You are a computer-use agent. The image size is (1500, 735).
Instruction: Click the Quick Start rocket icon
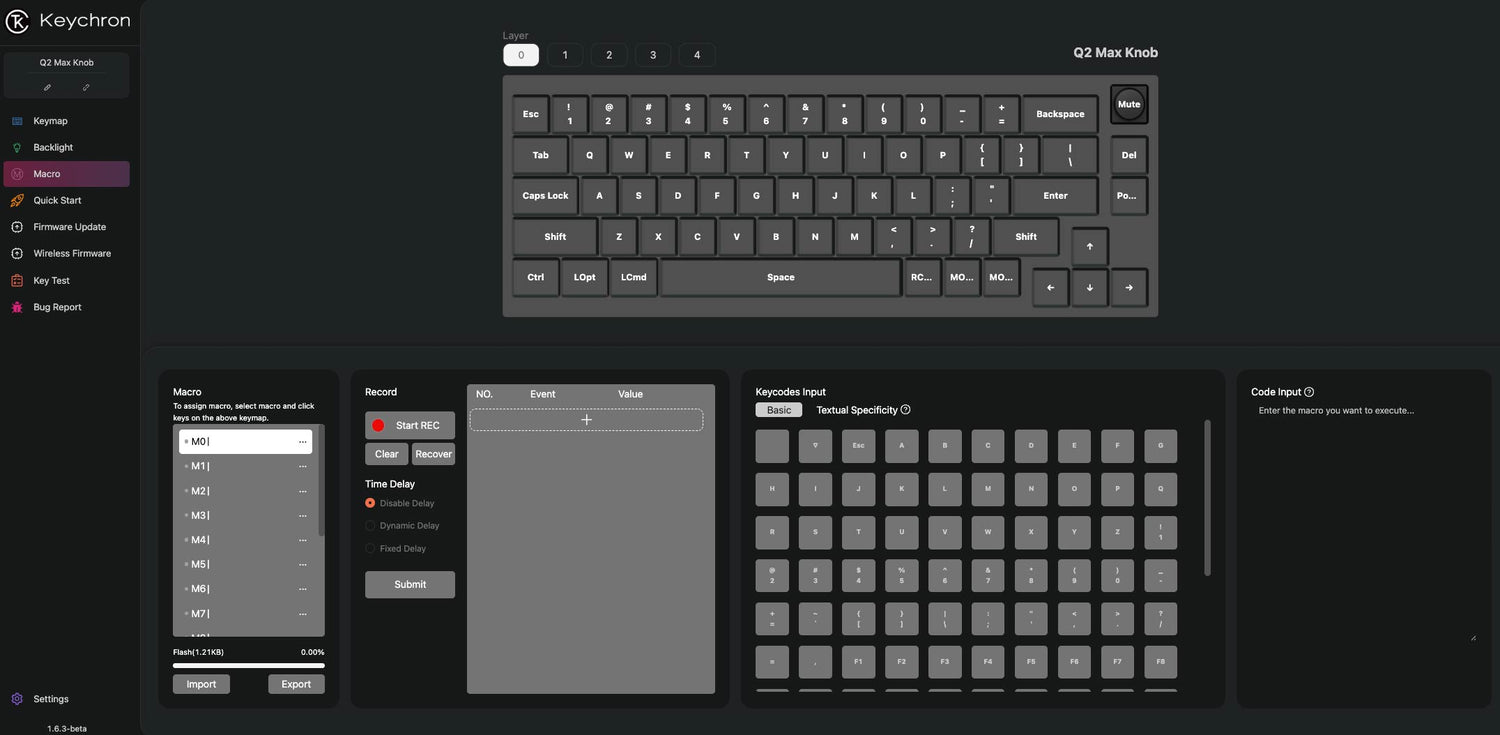click(17, 201)
